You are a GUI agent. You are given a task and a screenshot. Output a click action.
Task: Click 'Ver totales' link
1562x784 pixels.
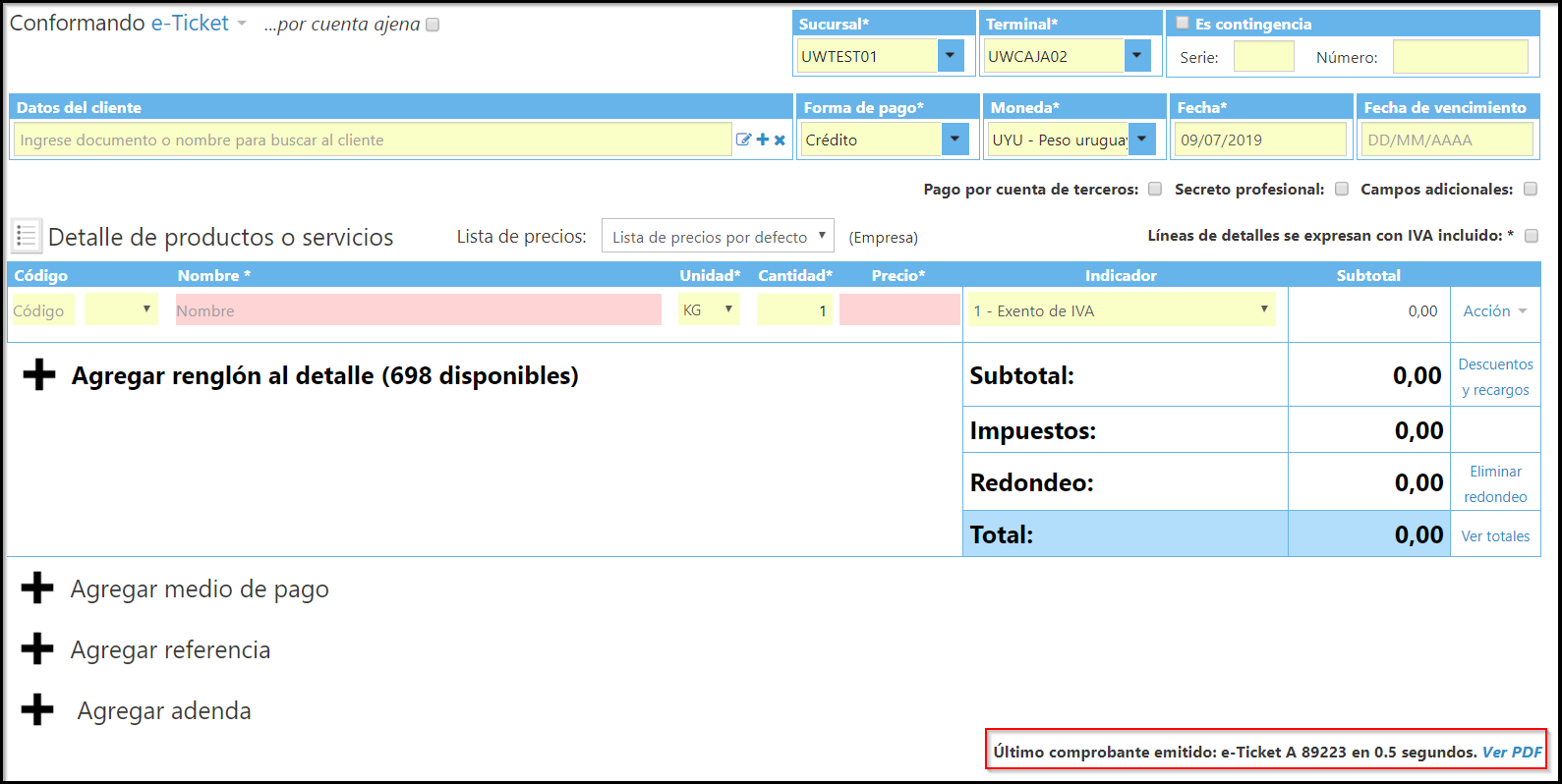pos(1495,536)
